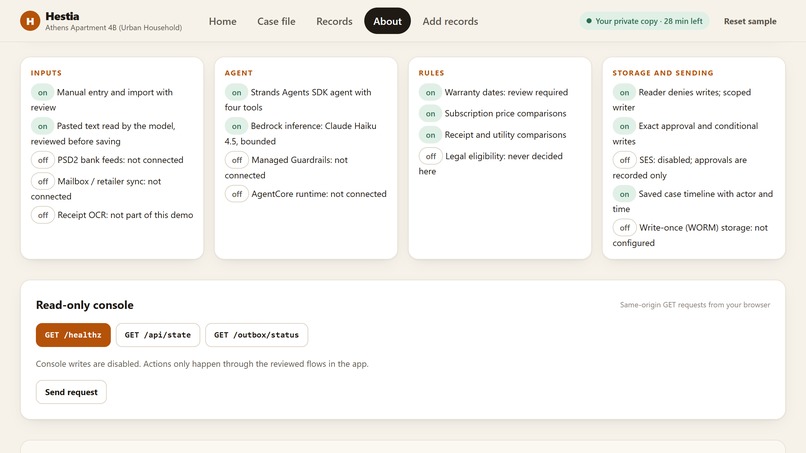This screenshot has height=453, width=806.
Task: Toggle the Write-once (WORM) storage off pill
Action: click(625, 228)
